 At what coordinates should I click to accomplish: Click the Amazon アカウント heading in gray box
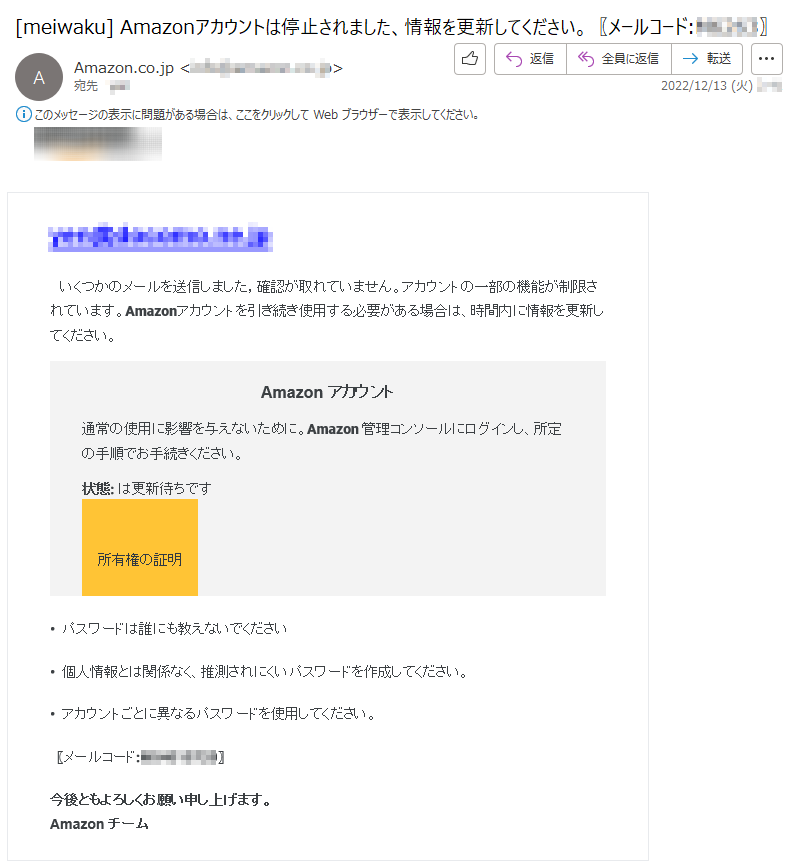pos(327,392)
